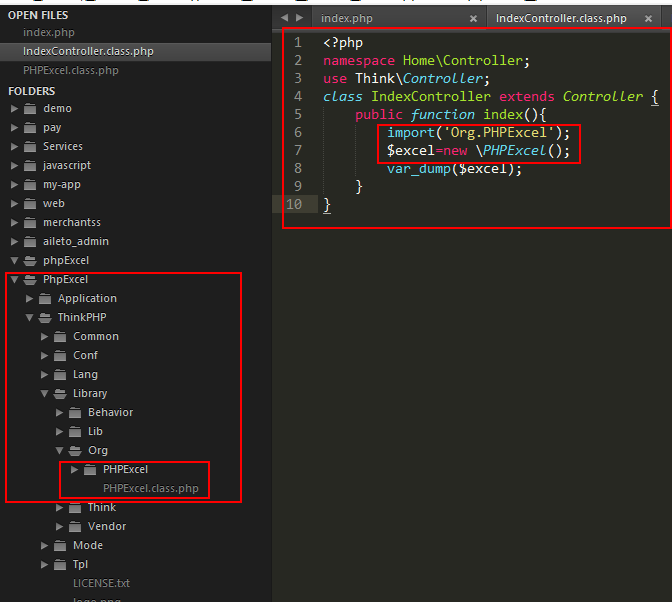Click the pay folder icon

pos(30,128)
